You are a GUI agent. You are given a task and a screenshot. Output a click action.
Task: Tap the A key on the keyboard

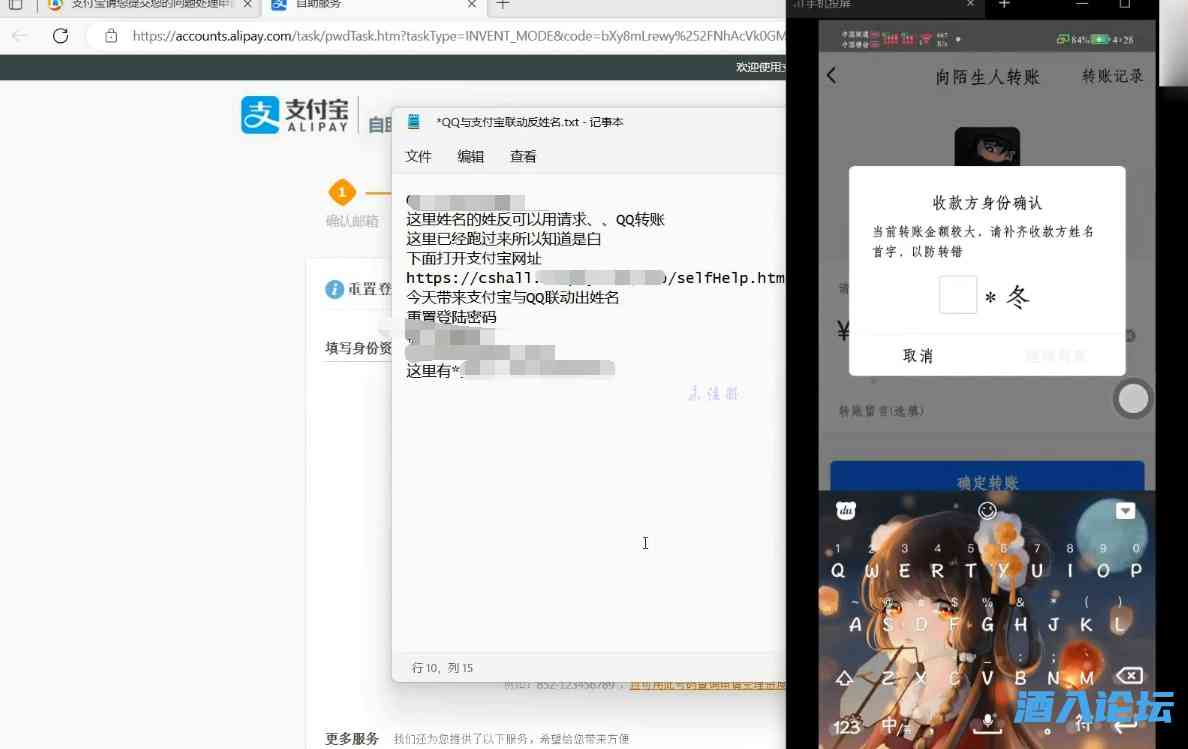tap(855, 625)
